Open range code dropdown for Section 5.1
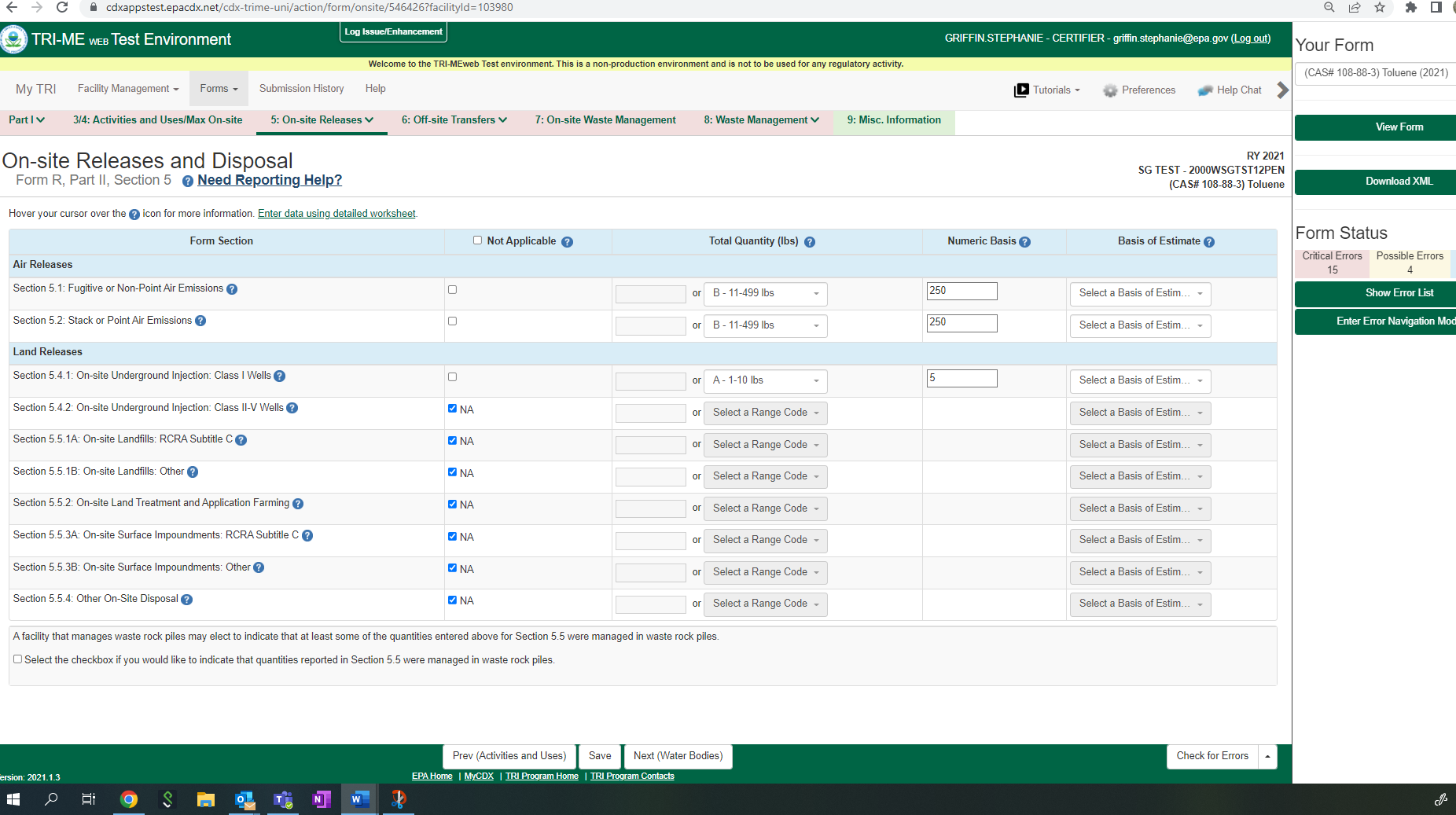Viewport: 1456px width, 815px height. pyautogui.click(x=765, y=293)
